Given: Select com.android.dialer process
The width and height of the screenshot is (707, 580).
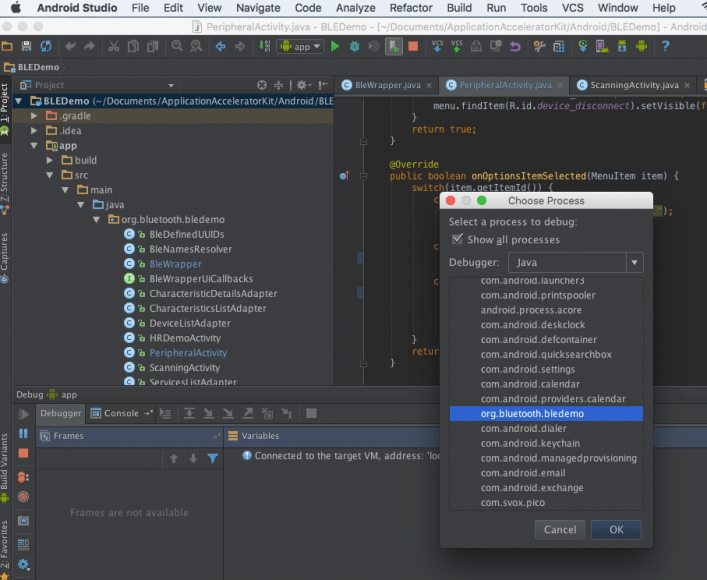Looking at the screenshot, I should point(546,428).
